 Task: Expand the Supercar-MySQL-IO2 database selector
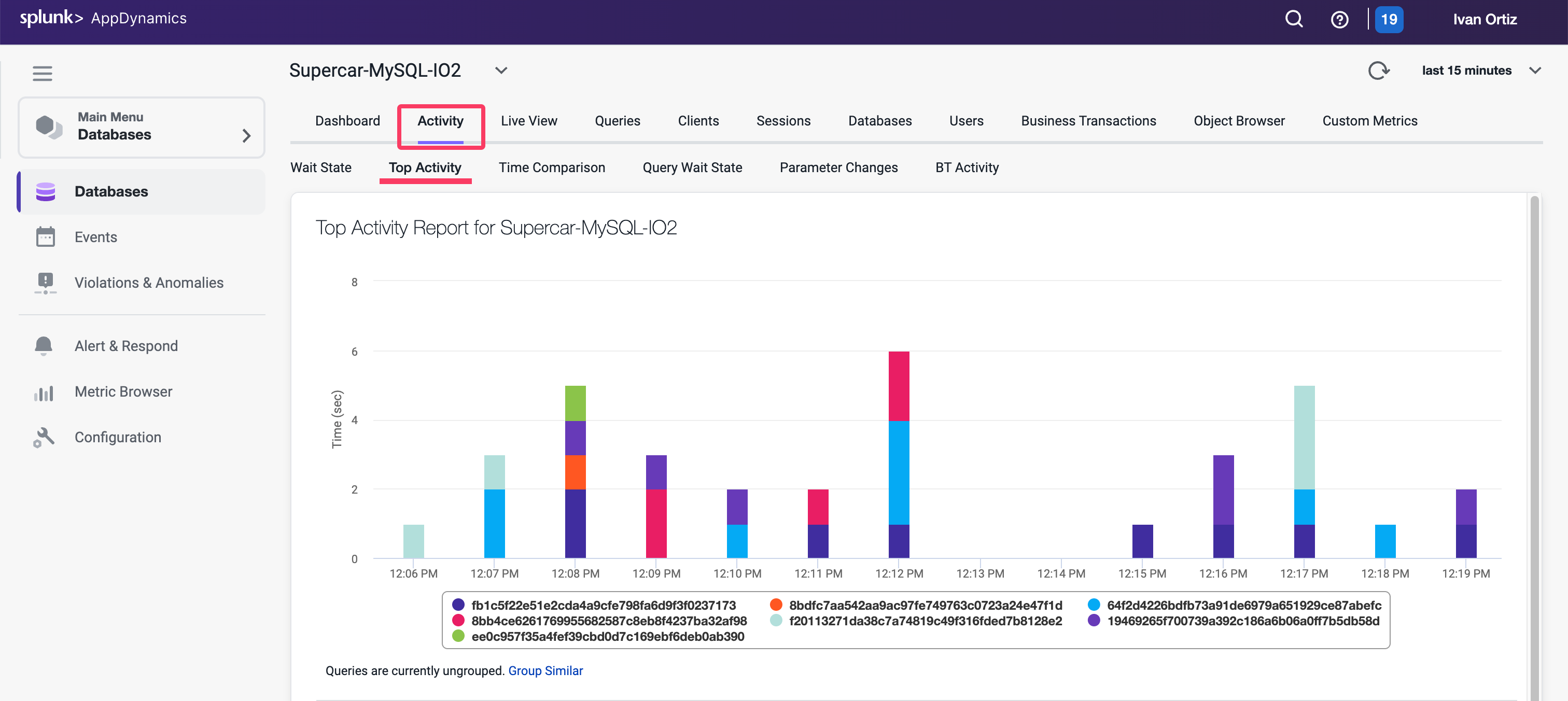[x=500, y=70]
